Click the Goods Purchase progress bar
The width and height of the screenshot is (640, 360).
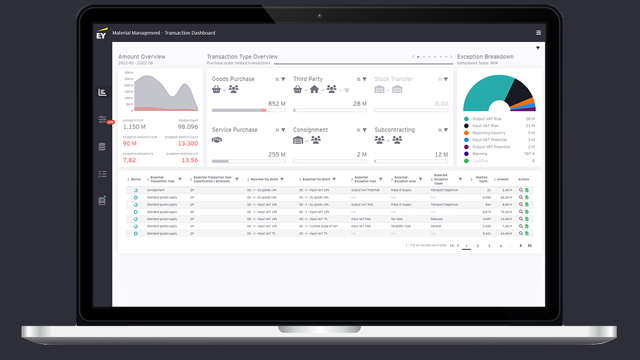tap(249, 110)
